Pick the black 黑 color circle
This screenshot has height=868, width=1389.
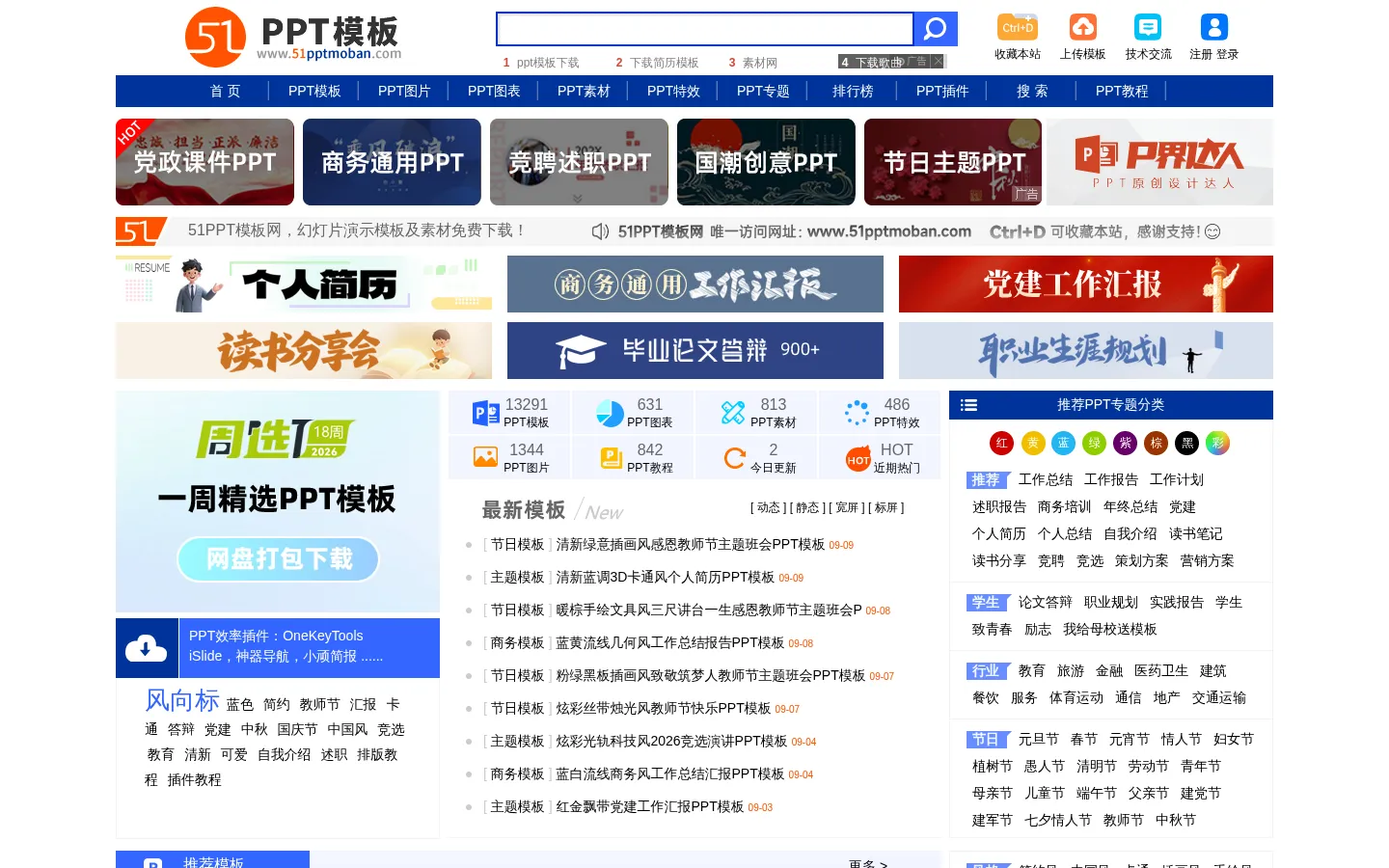tap(1187, 443)
